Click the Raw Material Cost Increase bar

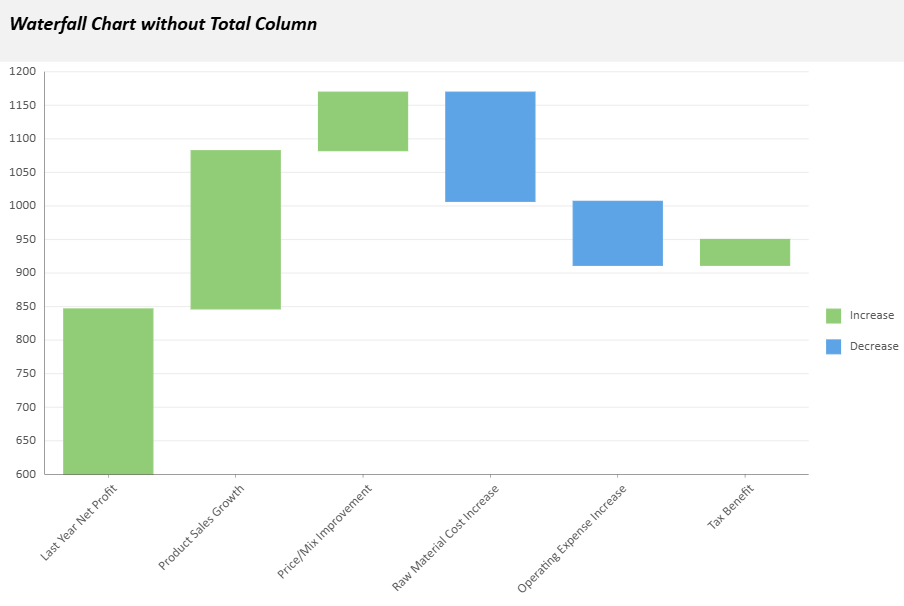pyautogui.click(x=490, y=146)
